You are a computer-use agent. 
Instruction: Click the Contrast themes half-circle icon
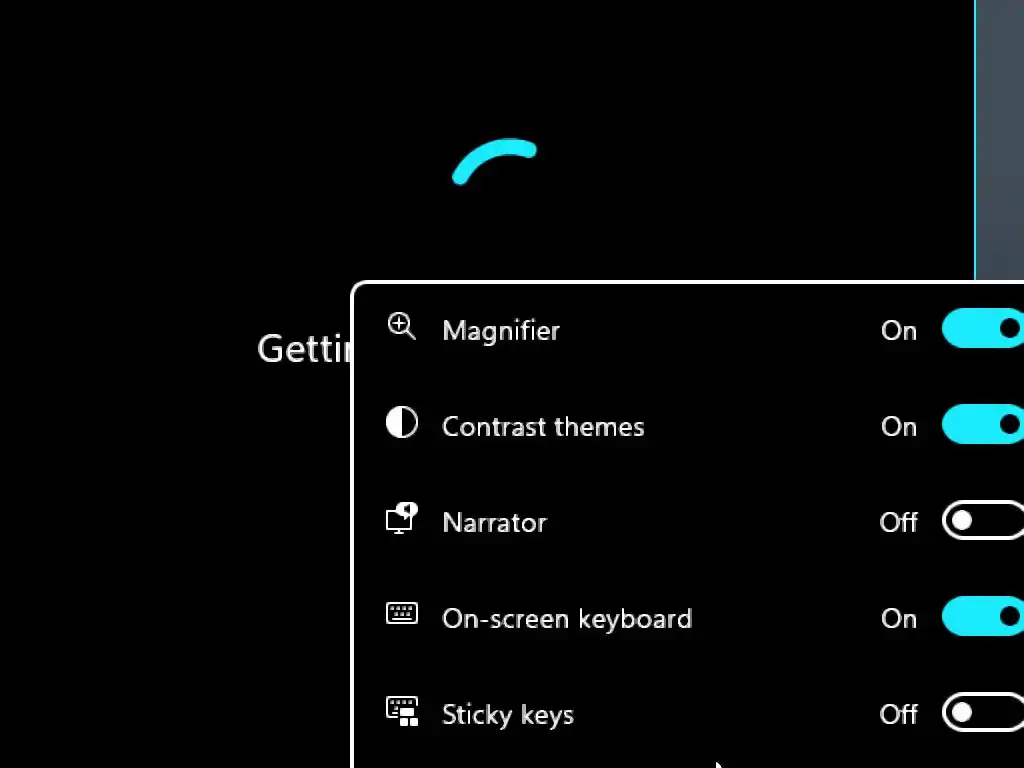tap(402, 422)
